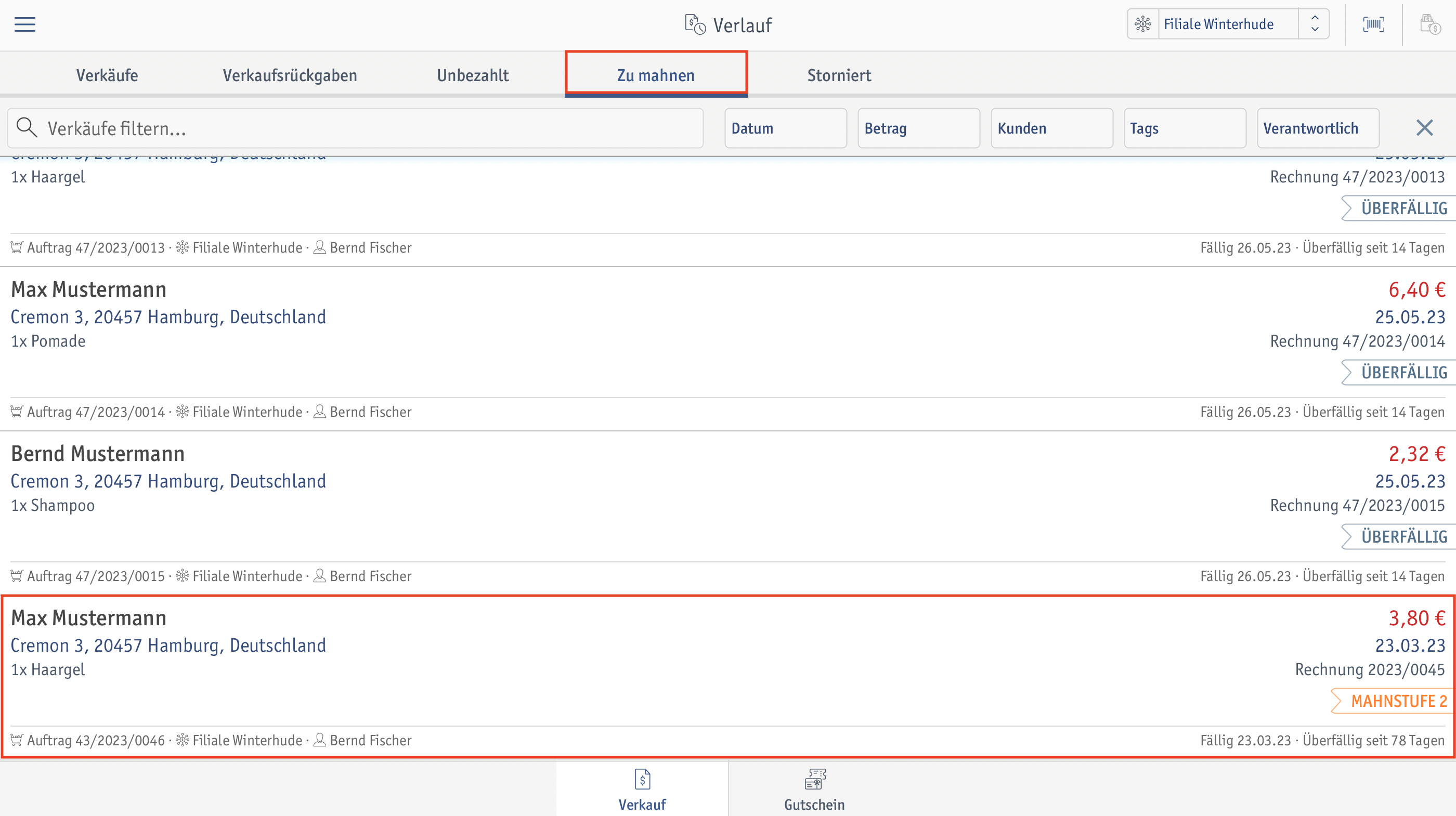
Task: Click the MAHNSTUFE 2 tag
Action: tap(1392, 701)
